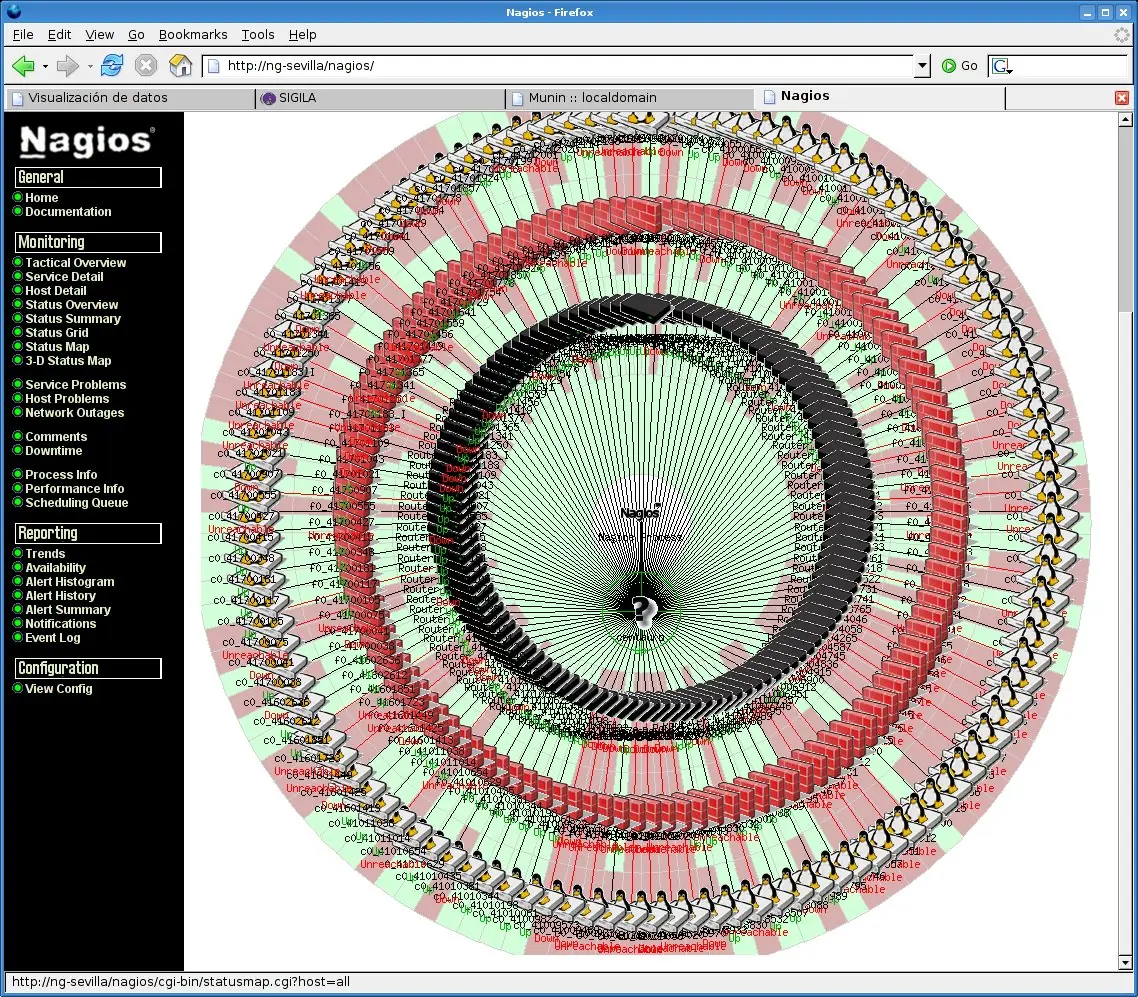Open Performance Info

click(x=74, y=489)
